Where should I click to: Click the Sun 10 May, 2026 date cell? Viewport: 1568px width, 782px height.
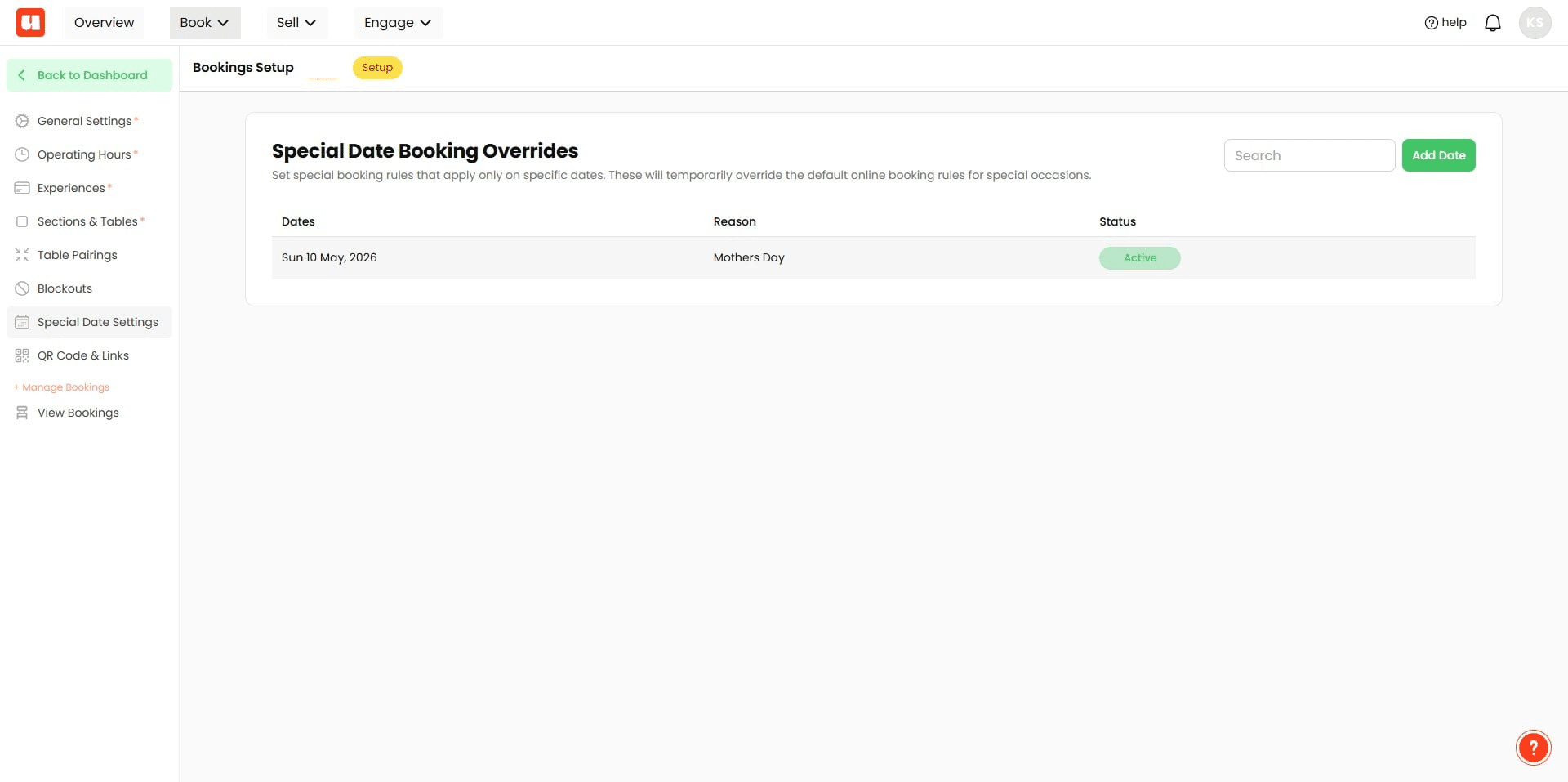[329, 257]
